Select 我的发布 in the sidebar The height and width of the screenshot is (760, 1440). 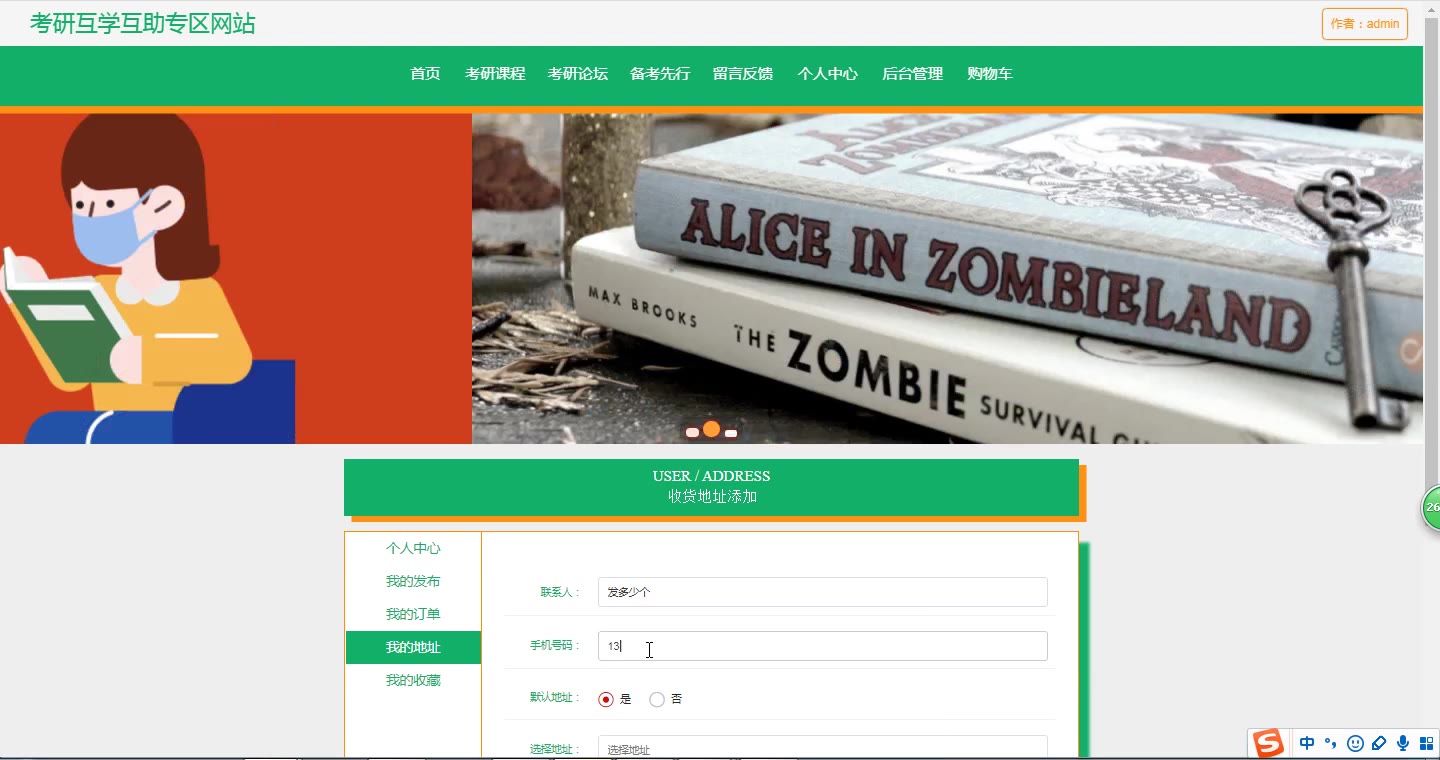[x=413, y=581]
